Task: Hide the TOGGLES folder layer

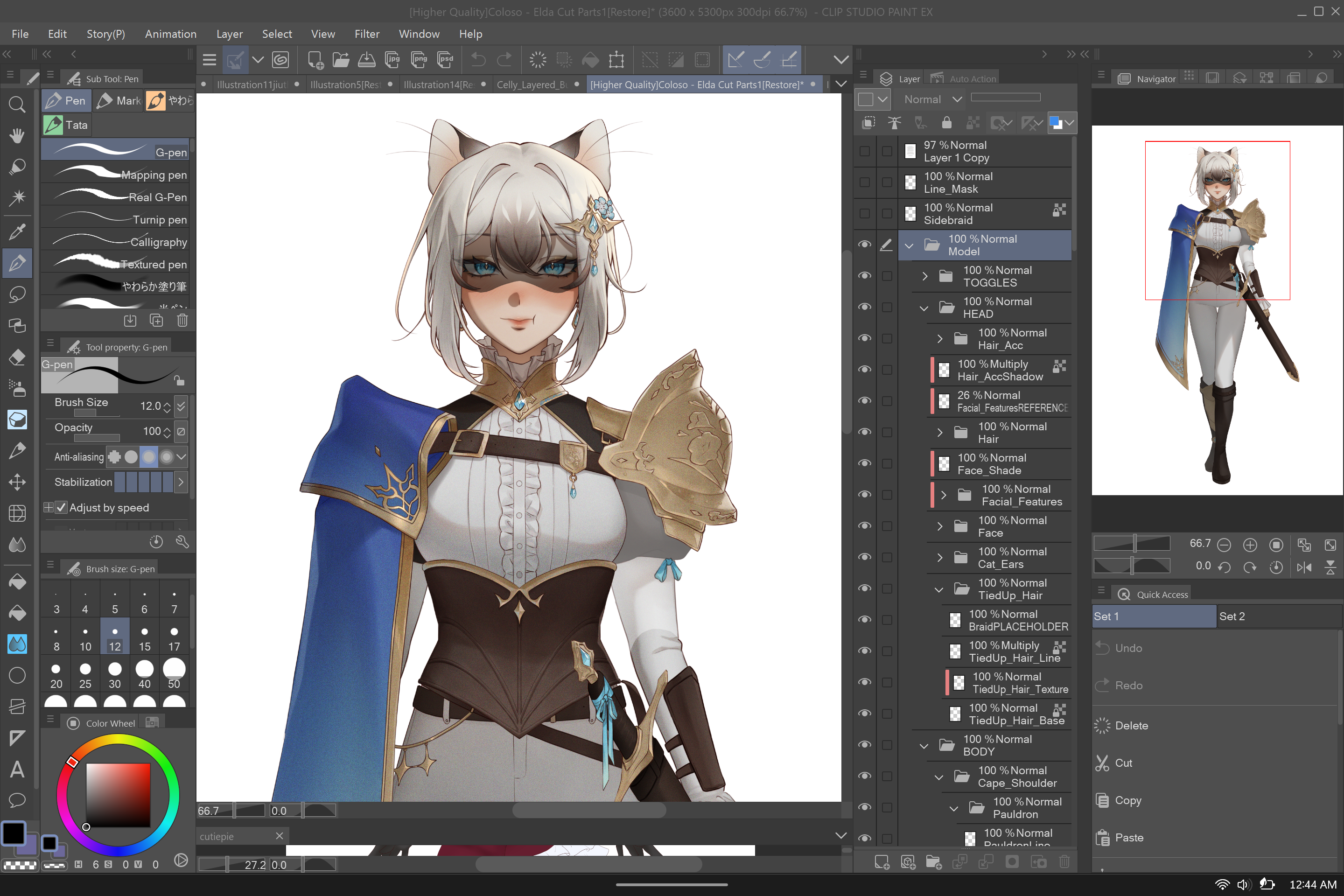Action: click(x=865, y=276)
